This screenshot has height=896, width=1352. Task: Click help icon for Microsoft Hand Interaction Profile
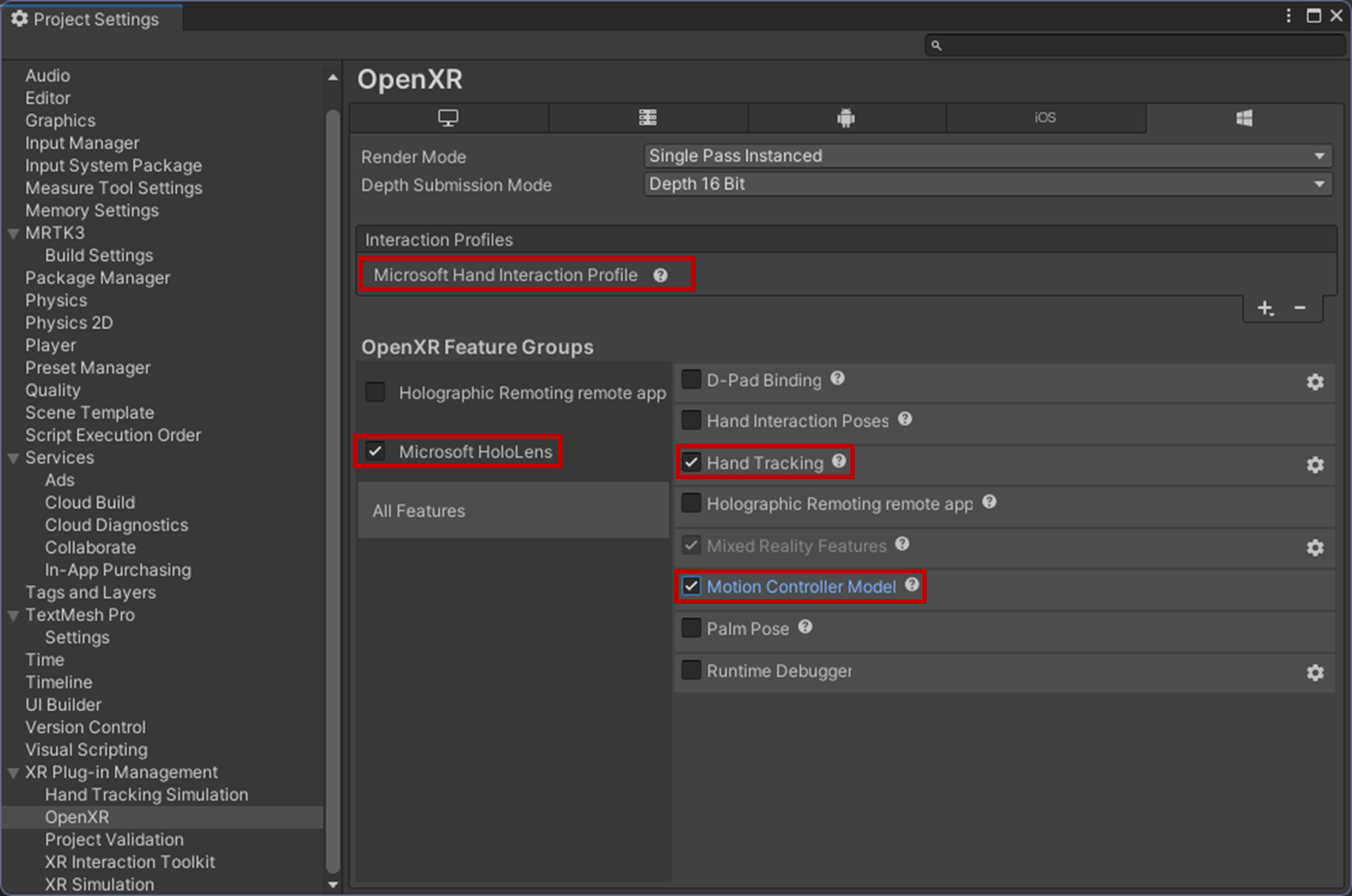661,276
